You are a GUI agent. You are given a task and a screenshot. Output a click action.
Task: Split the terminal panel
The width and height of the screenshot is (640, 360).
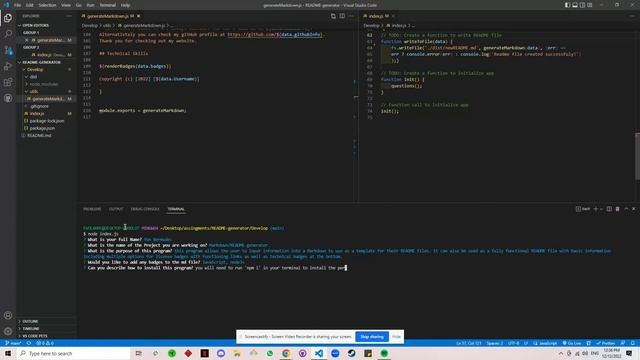[609, 209]
